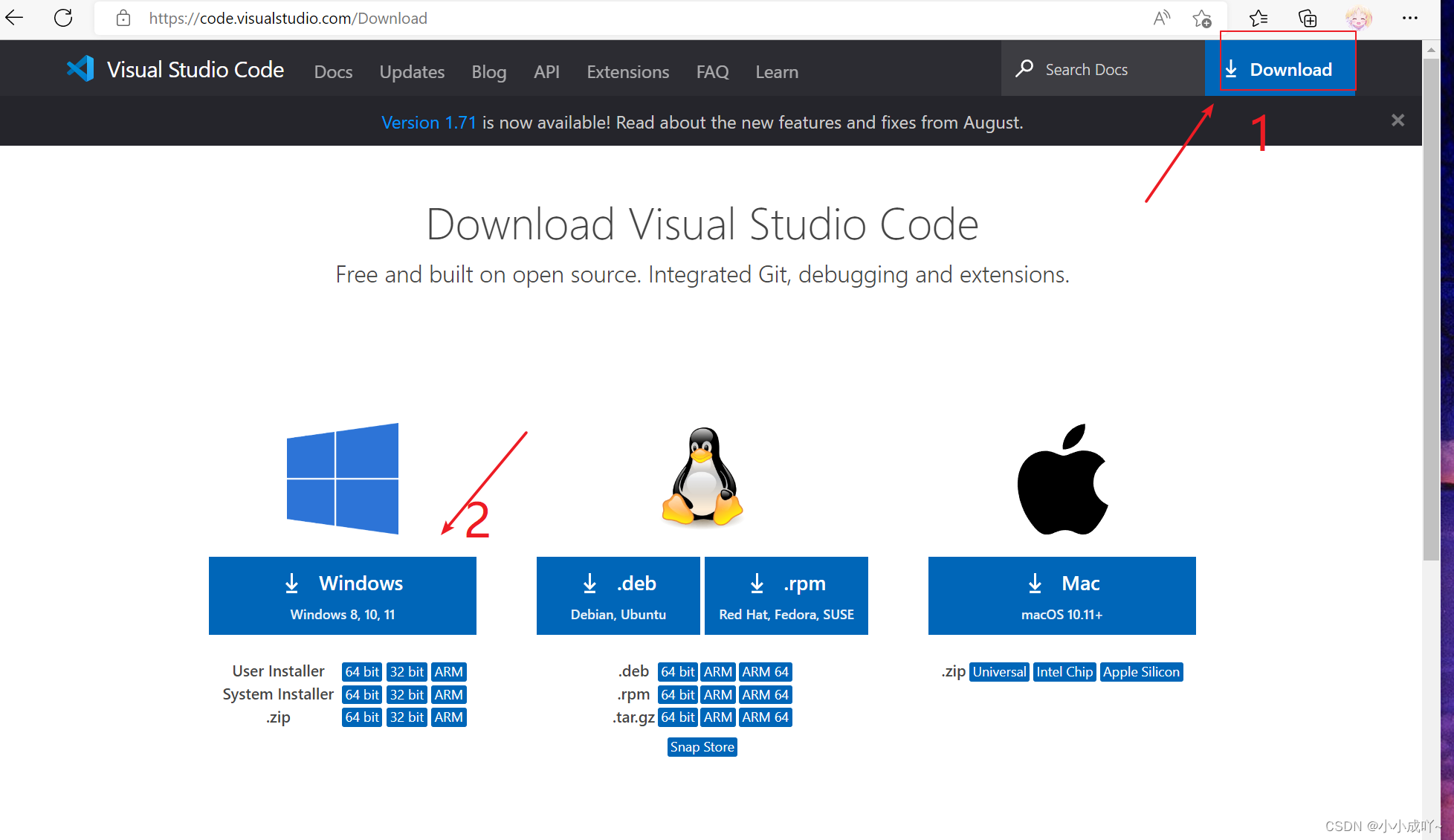Download the .rpm Red Hat package

(x=786, y=595)
